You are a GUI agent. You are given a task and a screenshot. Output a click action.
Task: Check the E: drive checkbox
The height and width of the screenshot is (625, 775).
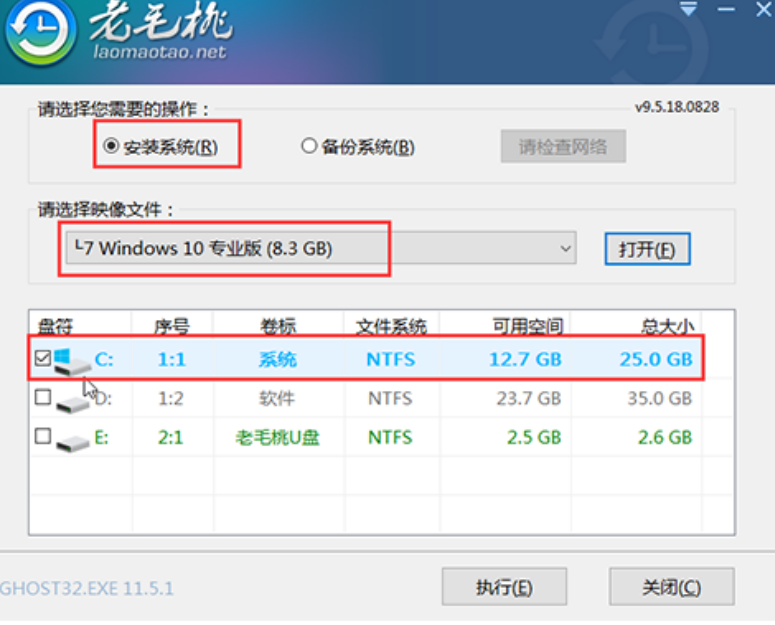point(43,436)
